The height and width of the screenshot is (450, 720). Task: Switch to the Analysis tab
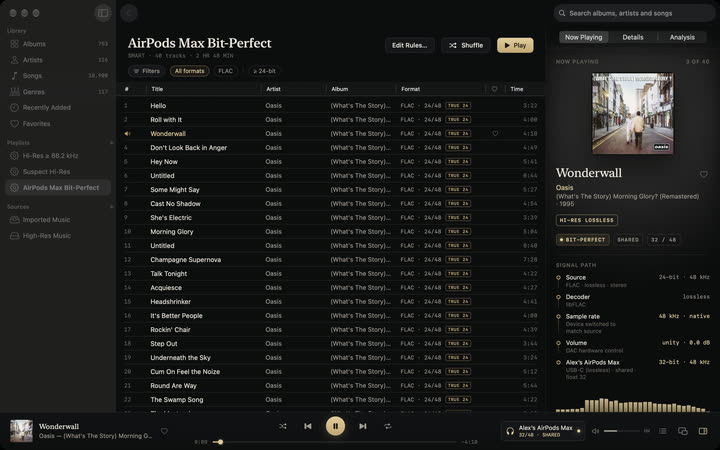coord(682,37)
